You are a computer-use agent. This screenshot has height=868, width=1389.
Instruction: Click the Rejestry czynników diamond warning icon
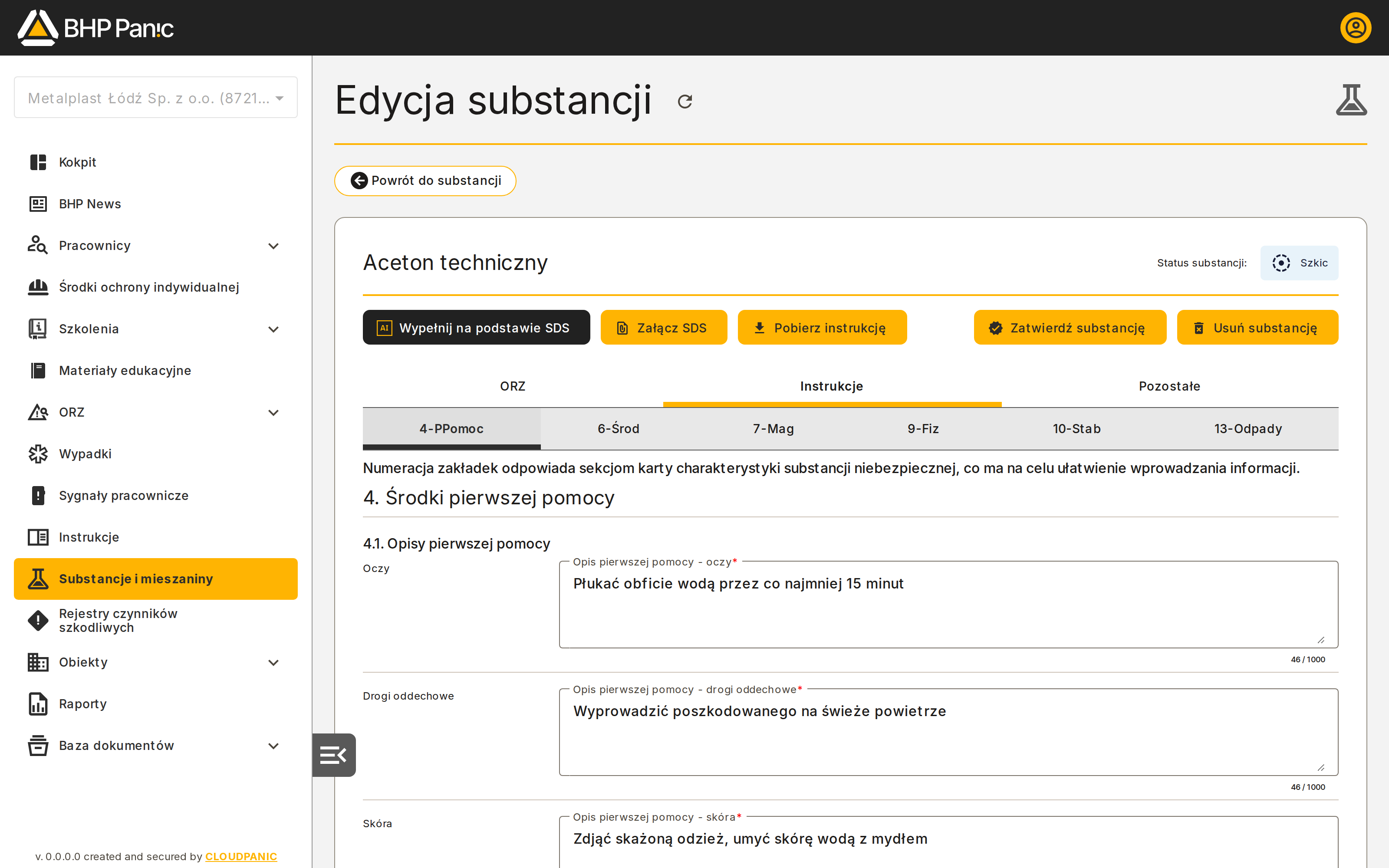point(38,621)
